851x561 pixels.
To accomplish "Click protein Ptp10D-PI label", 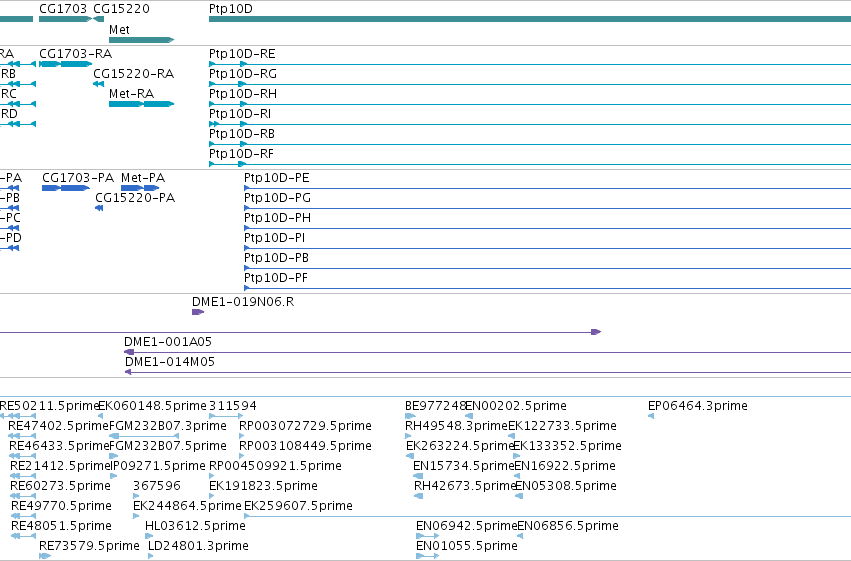I will tap(275, 238).
